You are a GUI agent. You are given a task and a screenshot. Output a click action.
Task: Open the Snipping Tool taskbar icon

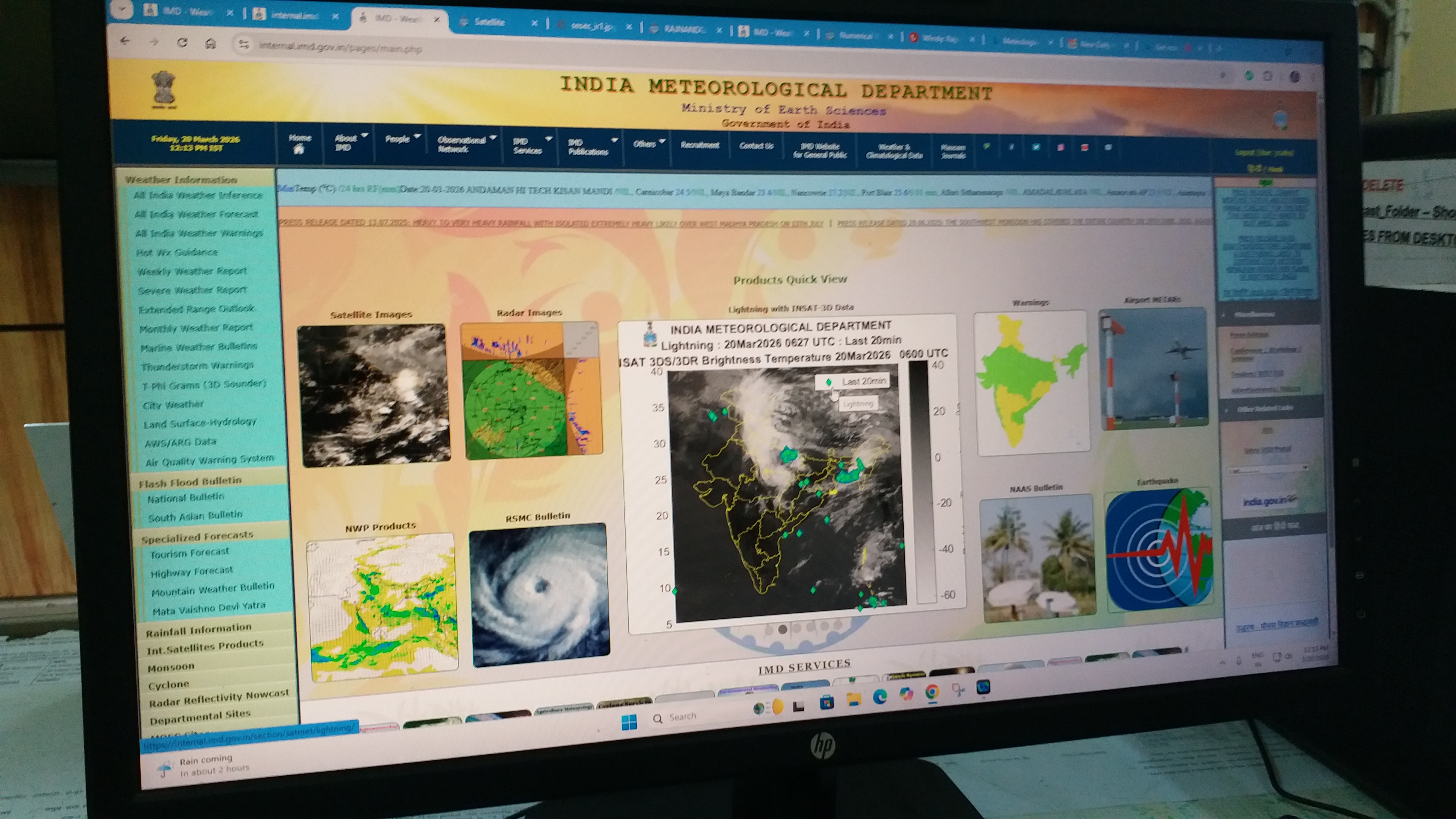point(959,689)
